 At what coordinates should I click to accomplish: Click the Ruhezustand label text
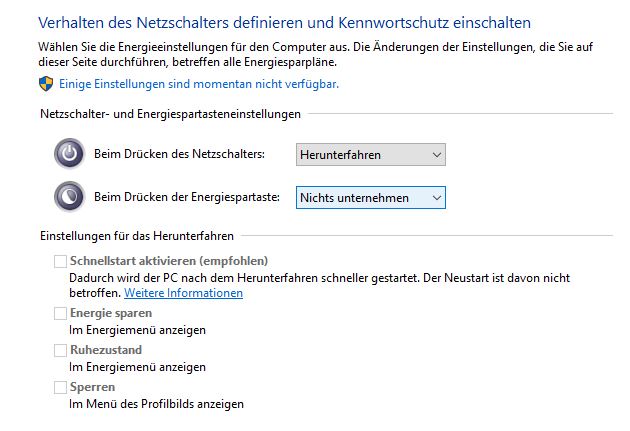pos(106,350)
